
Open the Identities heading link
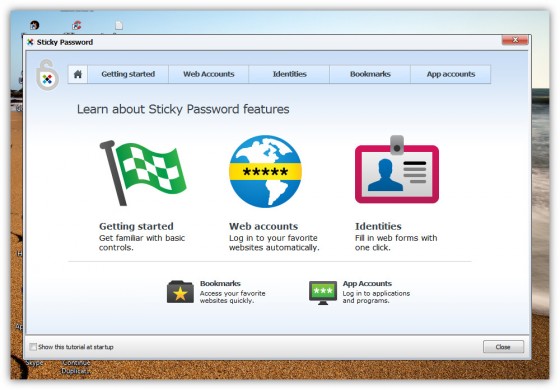click(x=378, y=226)
